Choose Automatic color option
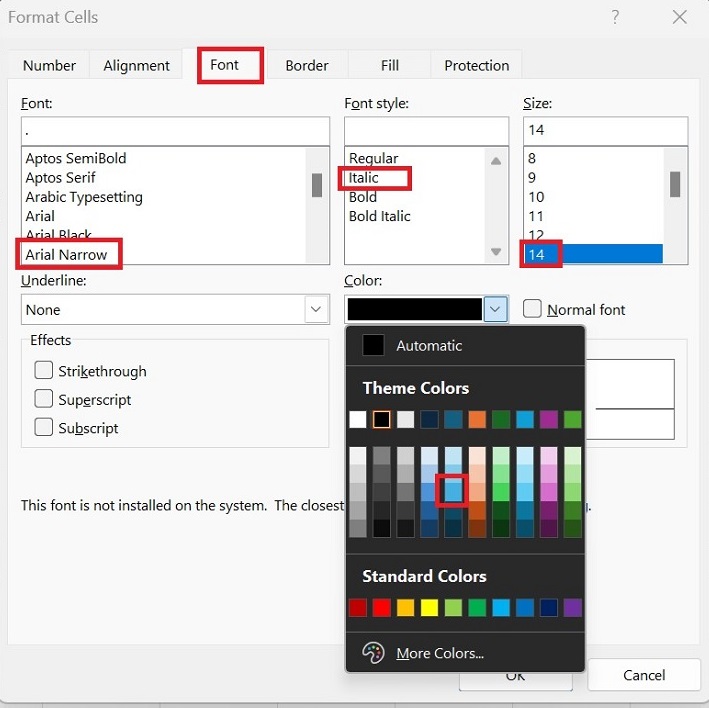 tap(465, 345)
